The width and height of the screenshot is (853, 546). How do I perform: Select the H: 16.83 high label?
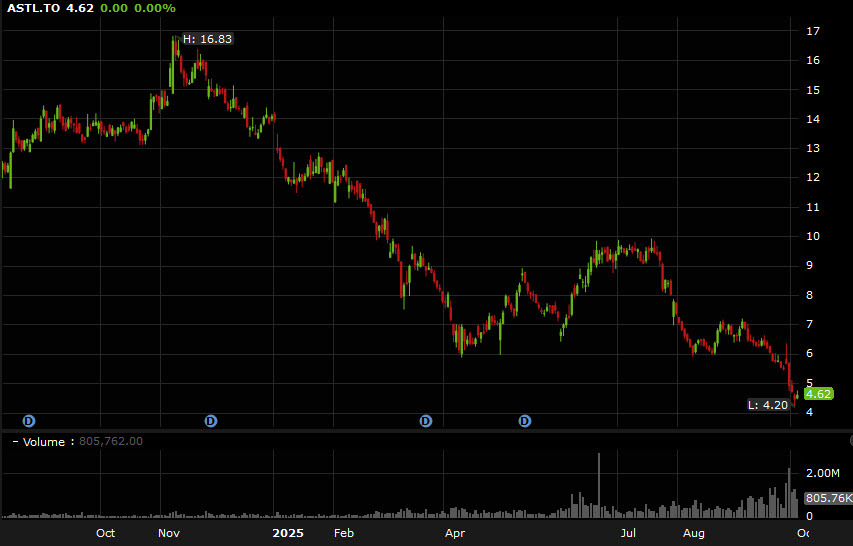coord(207,39)
